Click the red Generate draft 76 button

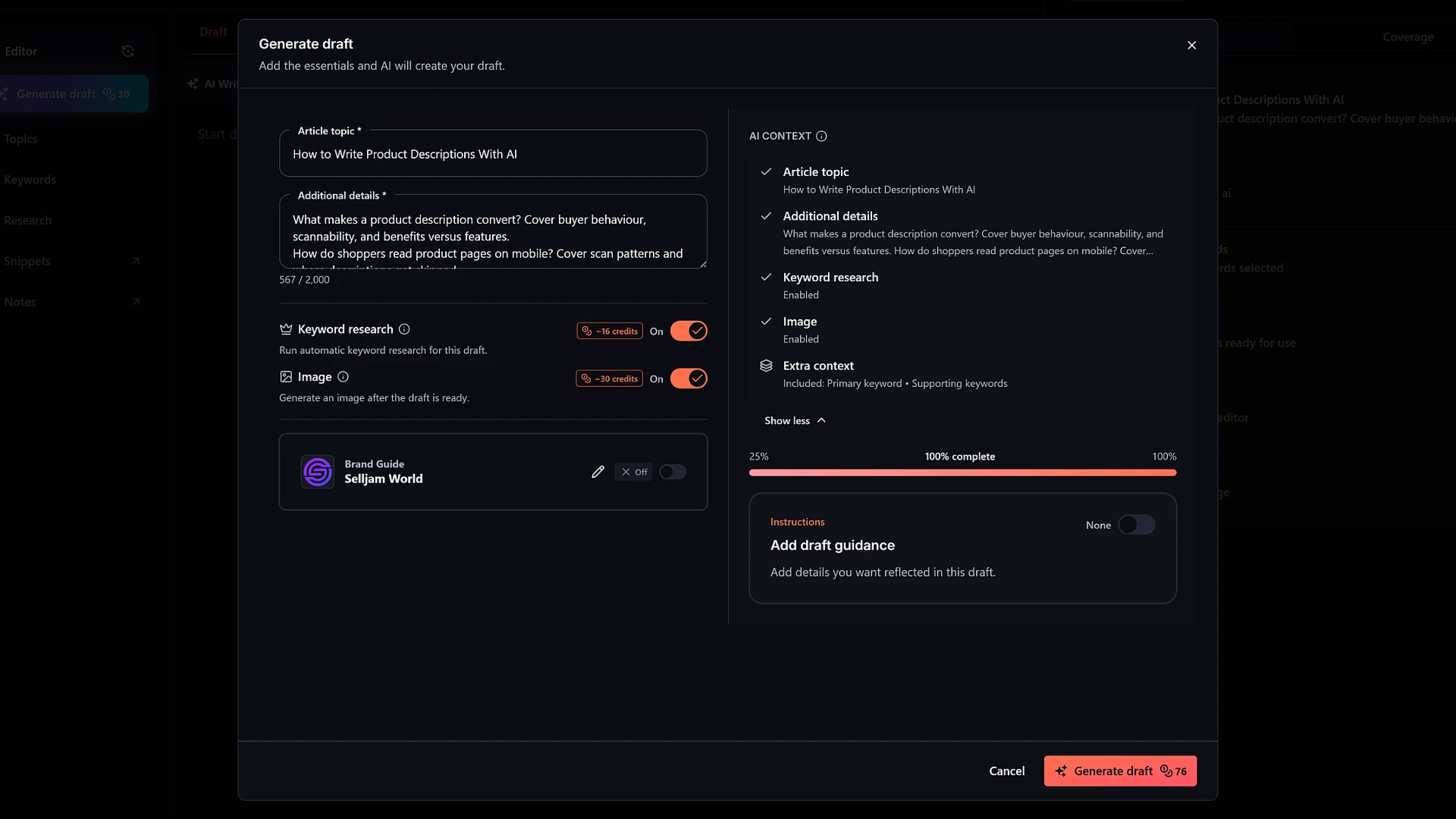click(1120, 771)
